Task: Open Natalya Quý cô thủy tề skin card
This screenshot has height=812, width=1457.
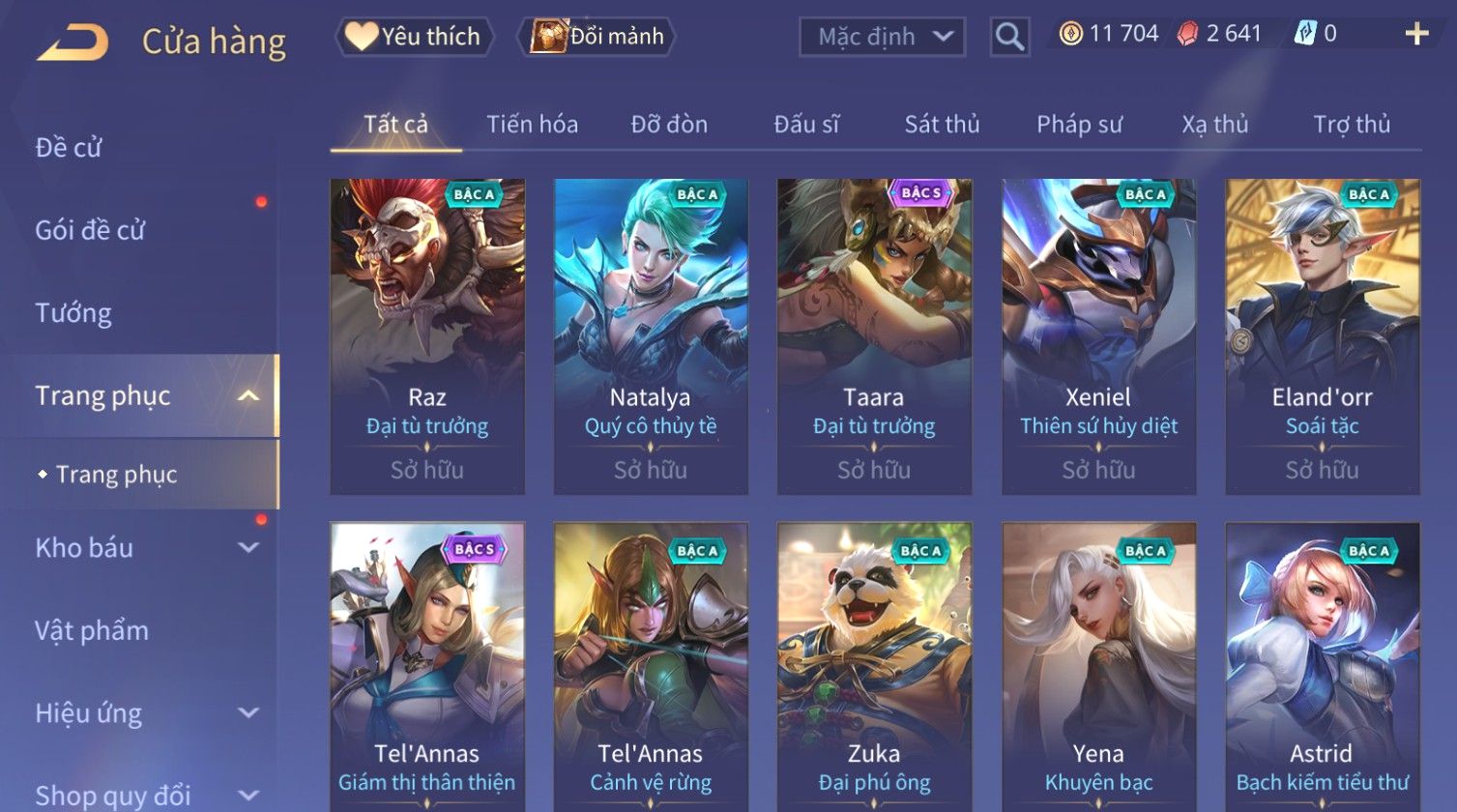Action: 650,336
